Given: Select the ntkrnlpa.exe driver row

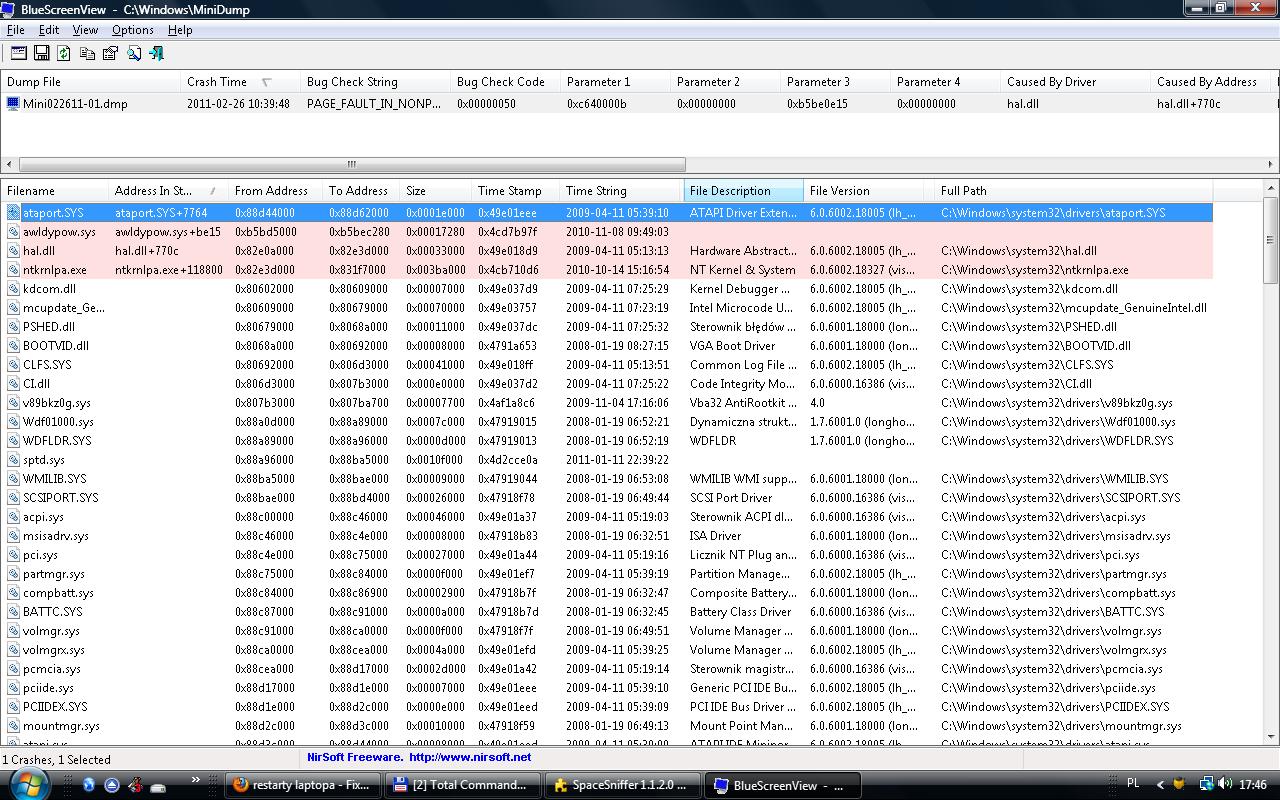Looking at the screenshot, I should pos(608,270).
